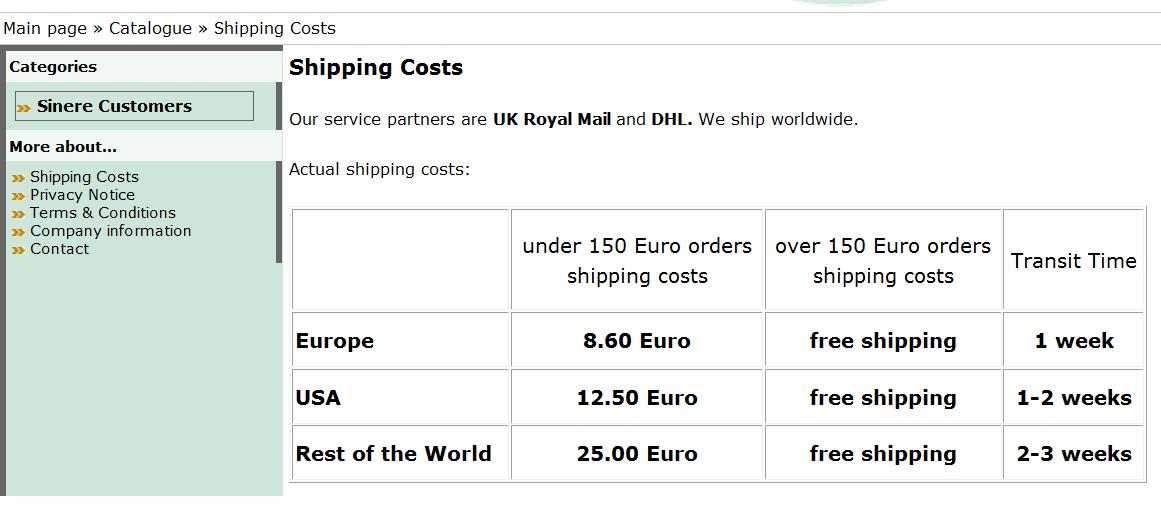The width and height of the screenshot is (1161, 525).
Task: Click the arrow bullet before Company information
Action: click(18, 232)
